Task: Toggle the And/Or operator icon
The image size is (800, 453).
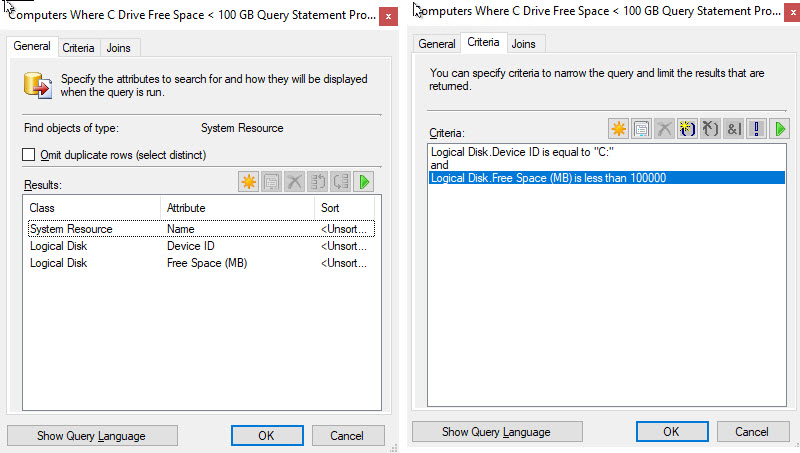Action: (733, 129)
